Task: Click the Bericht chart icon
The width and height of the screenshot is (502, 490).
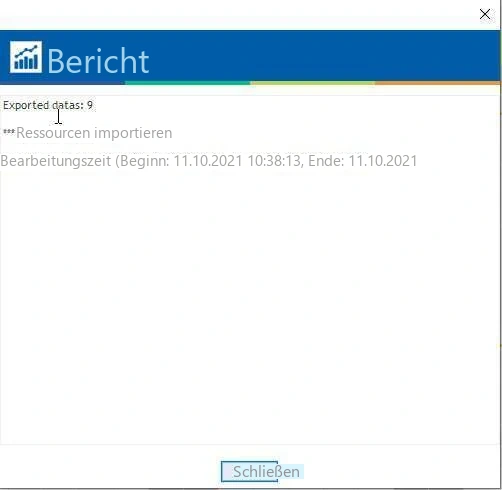Action: [x=26, y=57]
